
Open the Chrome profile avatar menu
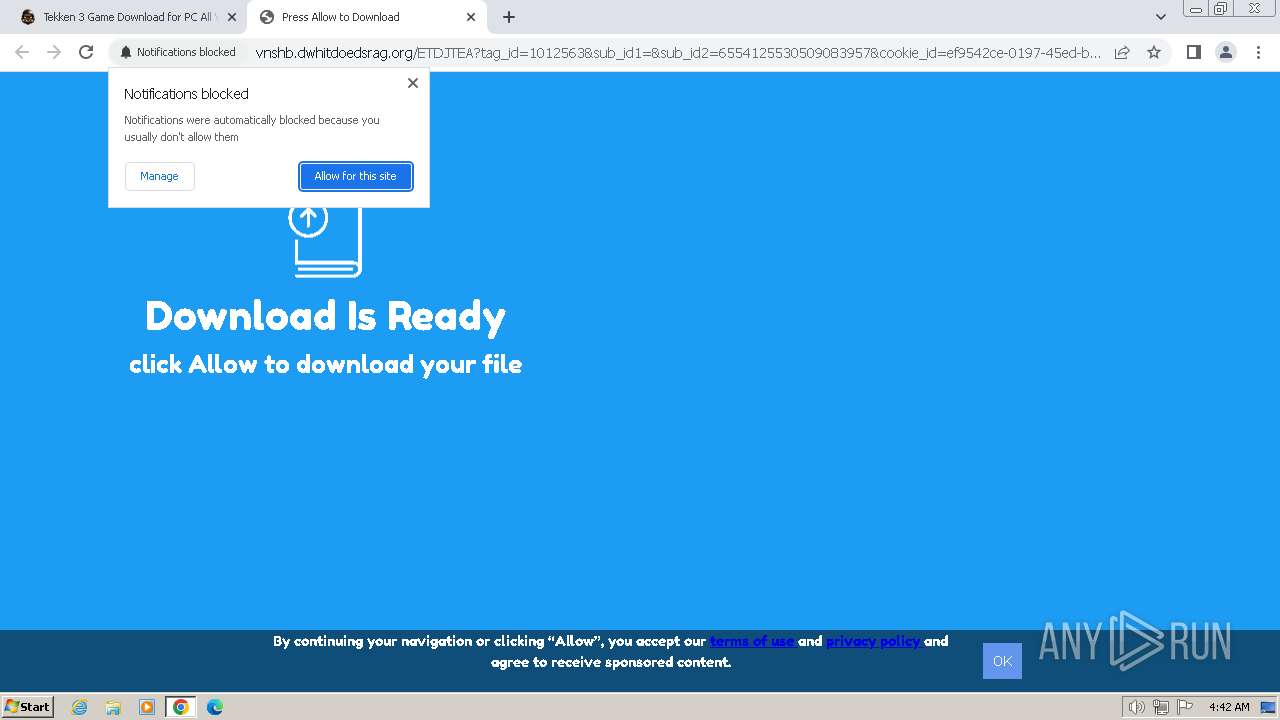tap(1226, 52)
